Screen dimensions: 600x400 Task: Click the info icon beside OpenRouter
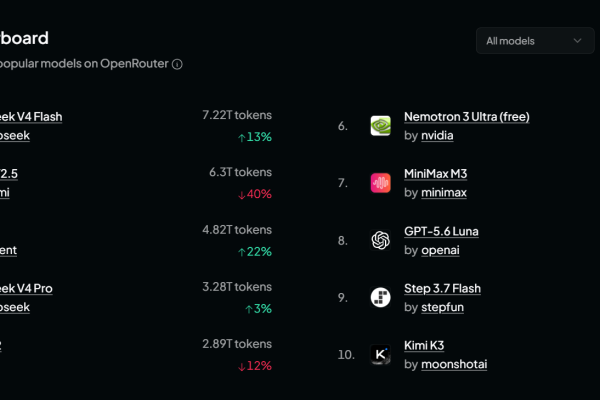coord(177,64)
